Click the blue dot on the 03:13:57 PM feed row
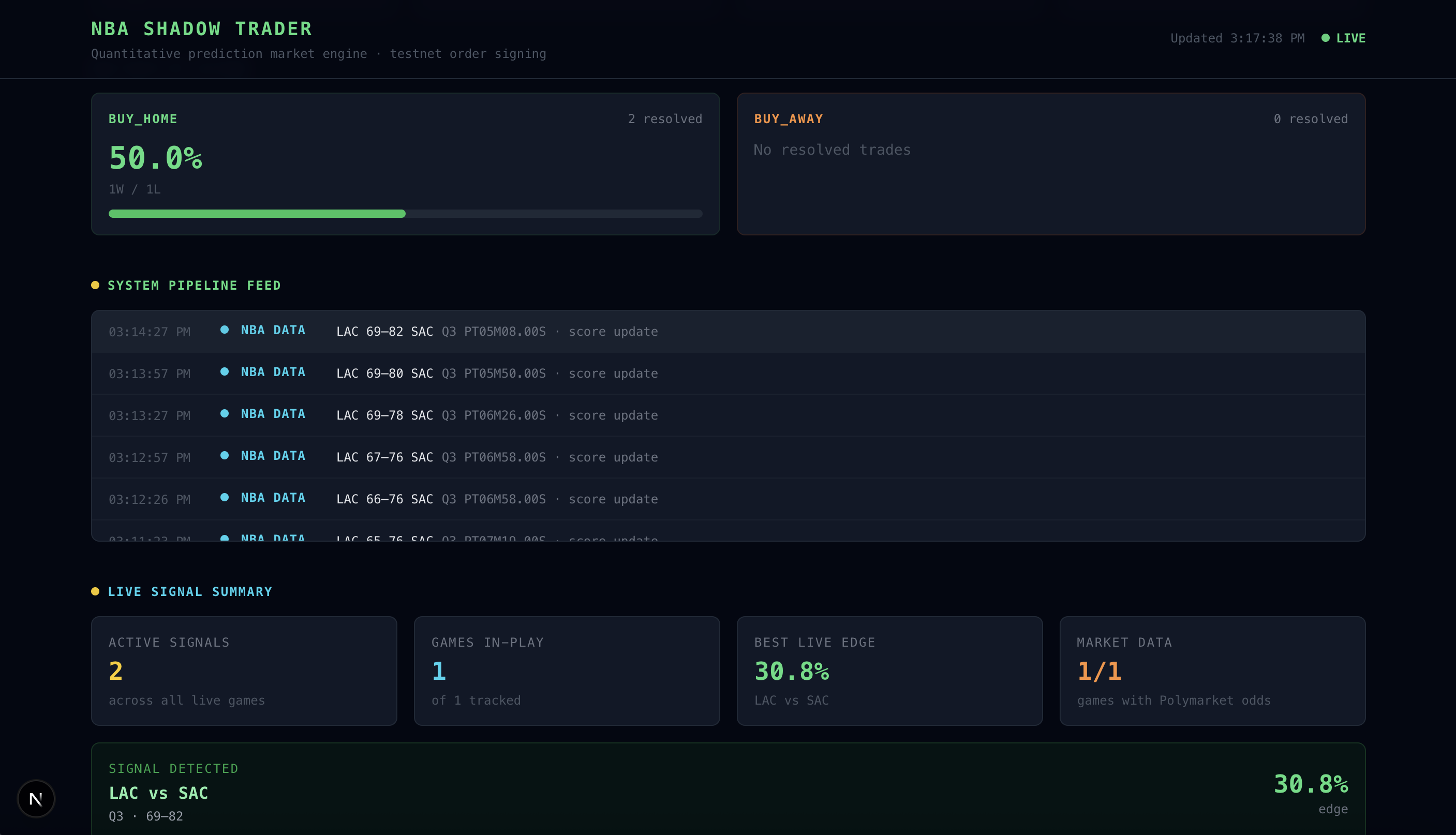Viewport: 1456px width, 835px height. coord(225,371)
